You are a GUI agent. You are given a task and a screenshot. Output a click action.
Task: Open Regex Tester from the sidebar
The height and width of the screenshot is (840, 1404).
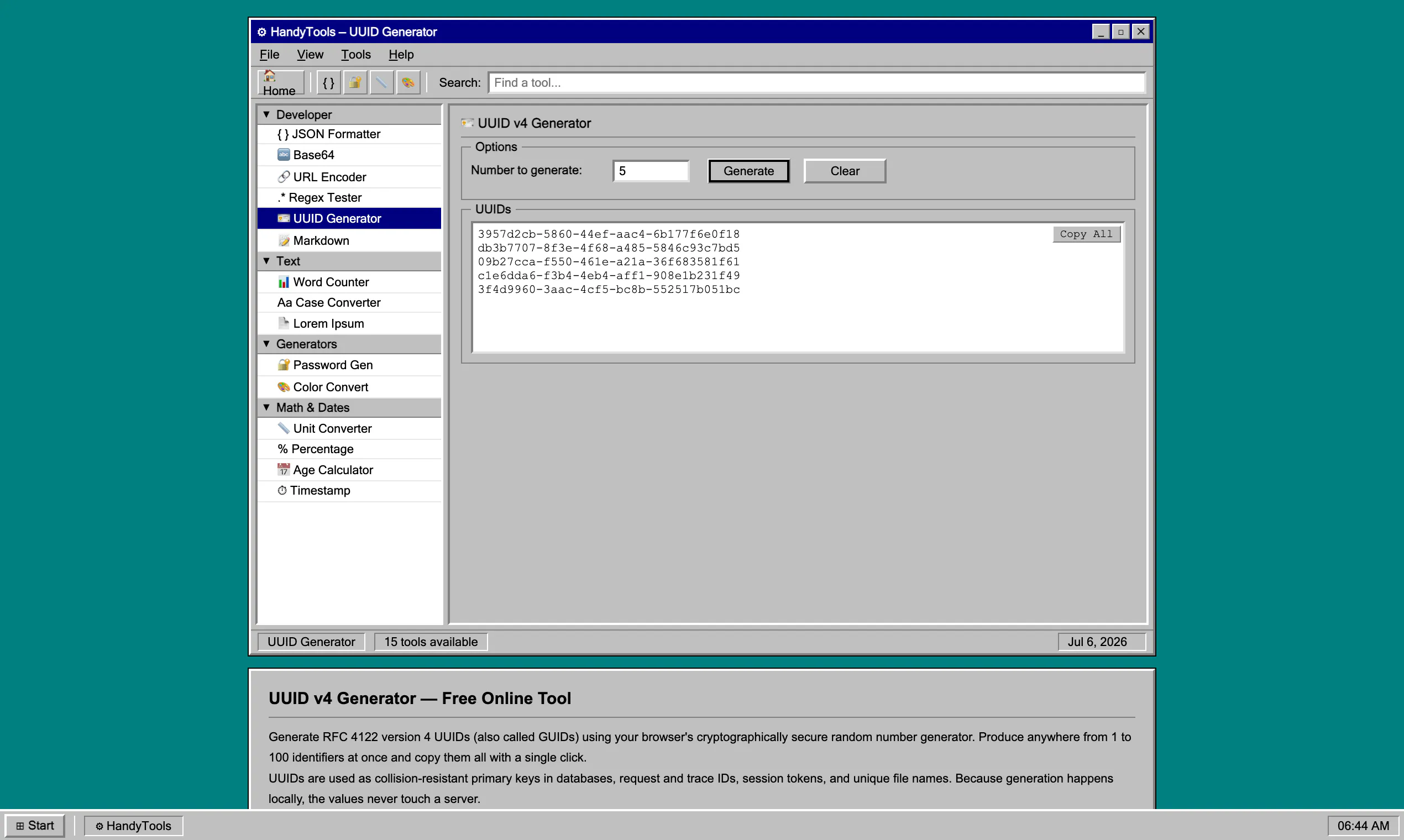click(349, 197)
